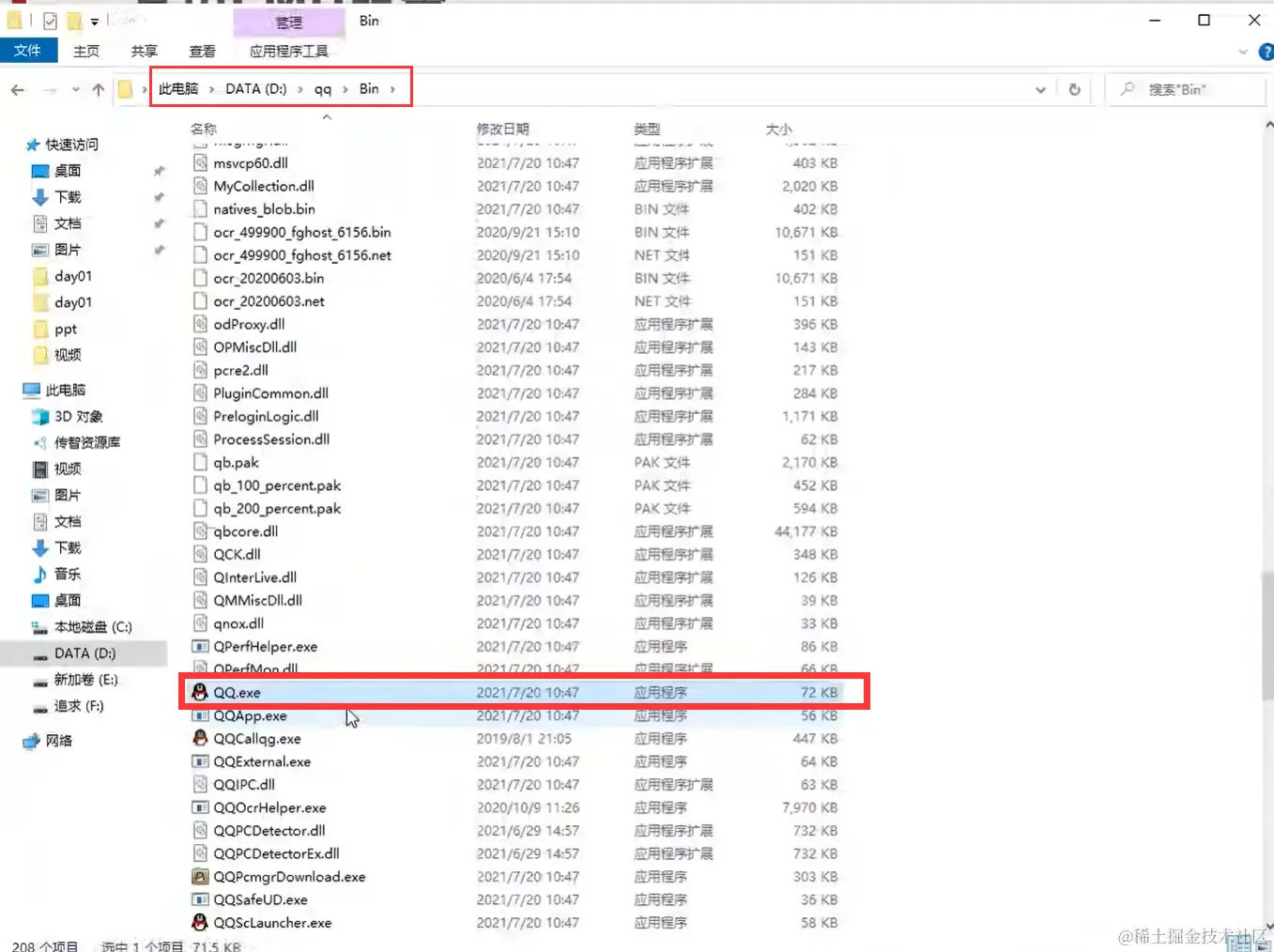The height and width of the screenshot is (952, 1274).
Task: Sort by the 大小 column header
Action: (778, 129)
